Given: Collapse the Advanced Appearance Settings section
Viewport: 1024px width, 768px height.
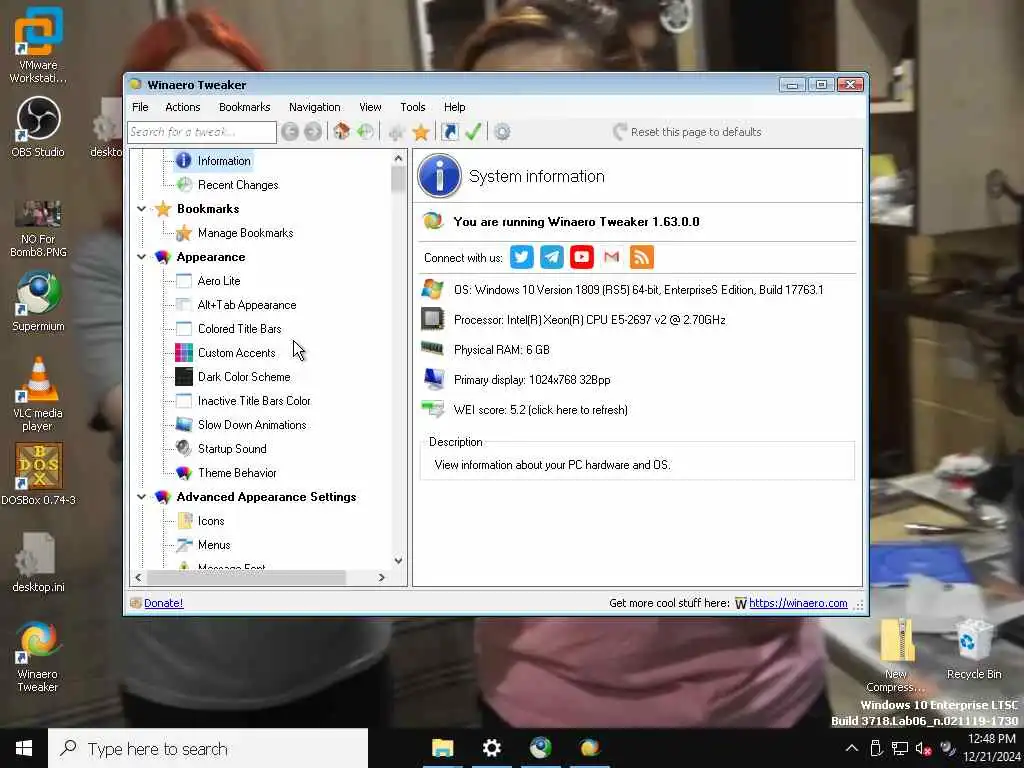Looking at the screenshot, I should (141, 497).
